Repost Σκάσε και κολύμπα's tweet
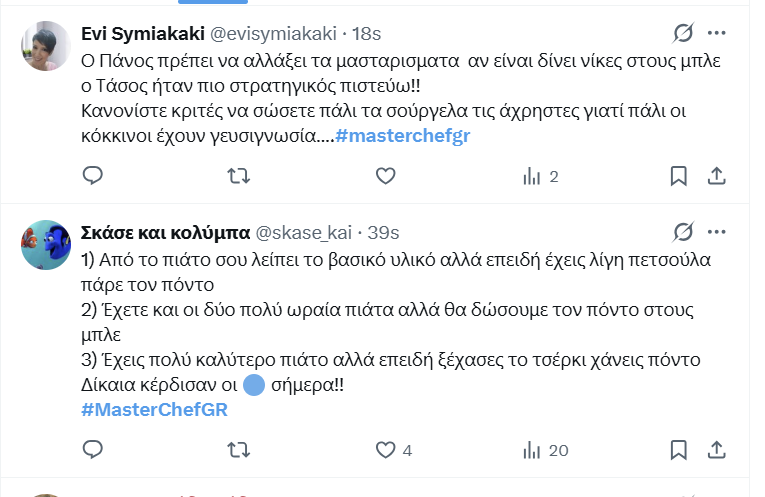The height and width of the screenshot is (497, 765). click(x=239, y=449)
